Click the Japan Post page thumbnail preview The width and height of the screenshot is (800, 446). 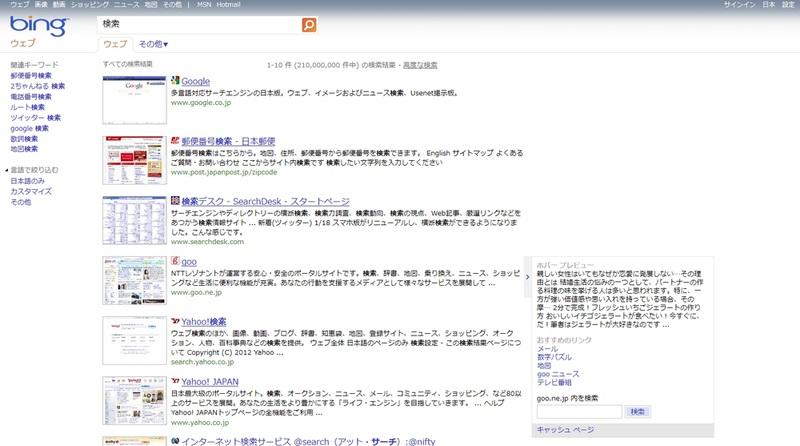(x=134, y=160)
